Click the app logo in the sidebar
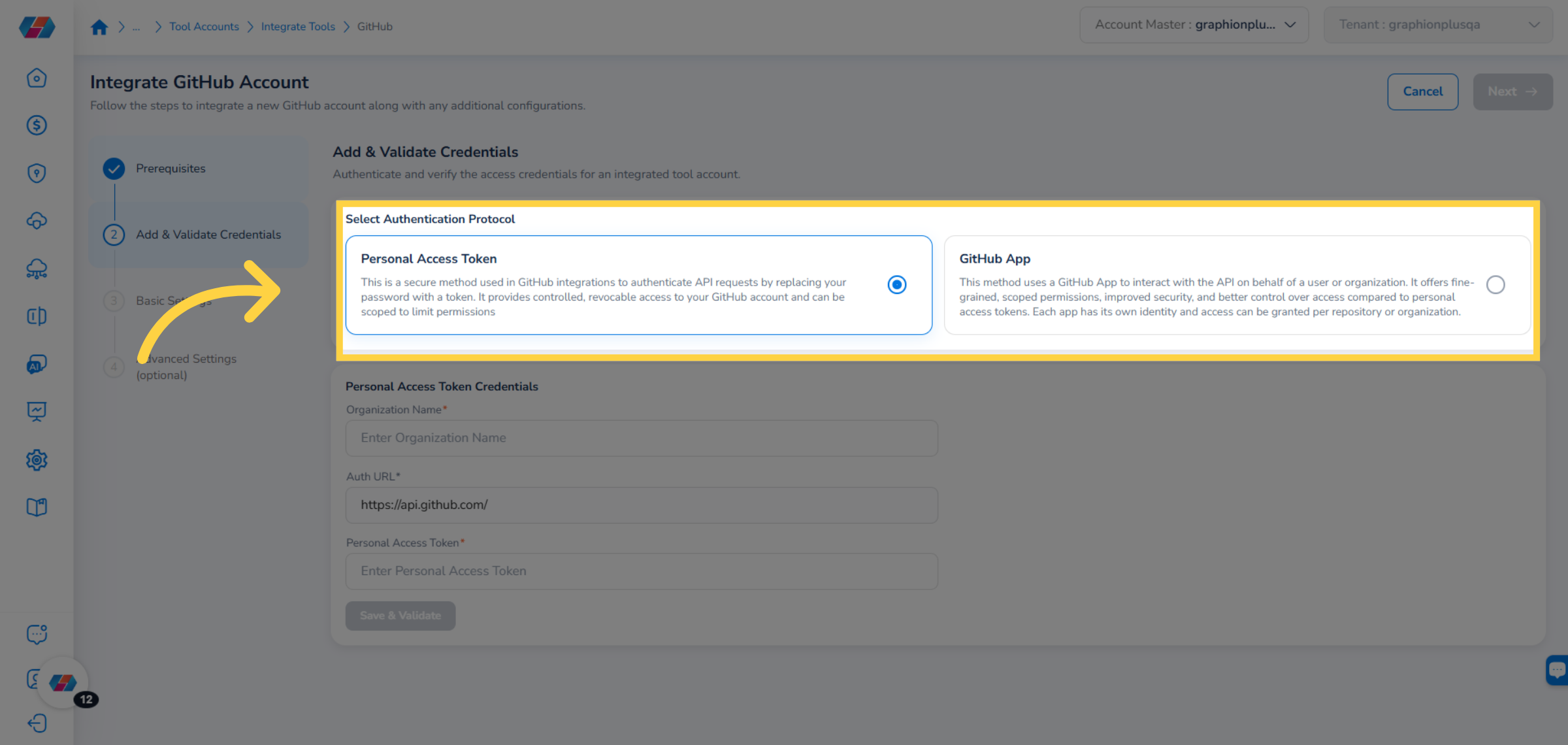The width and height of the screenshot is (1568, 745). [37, 27]
